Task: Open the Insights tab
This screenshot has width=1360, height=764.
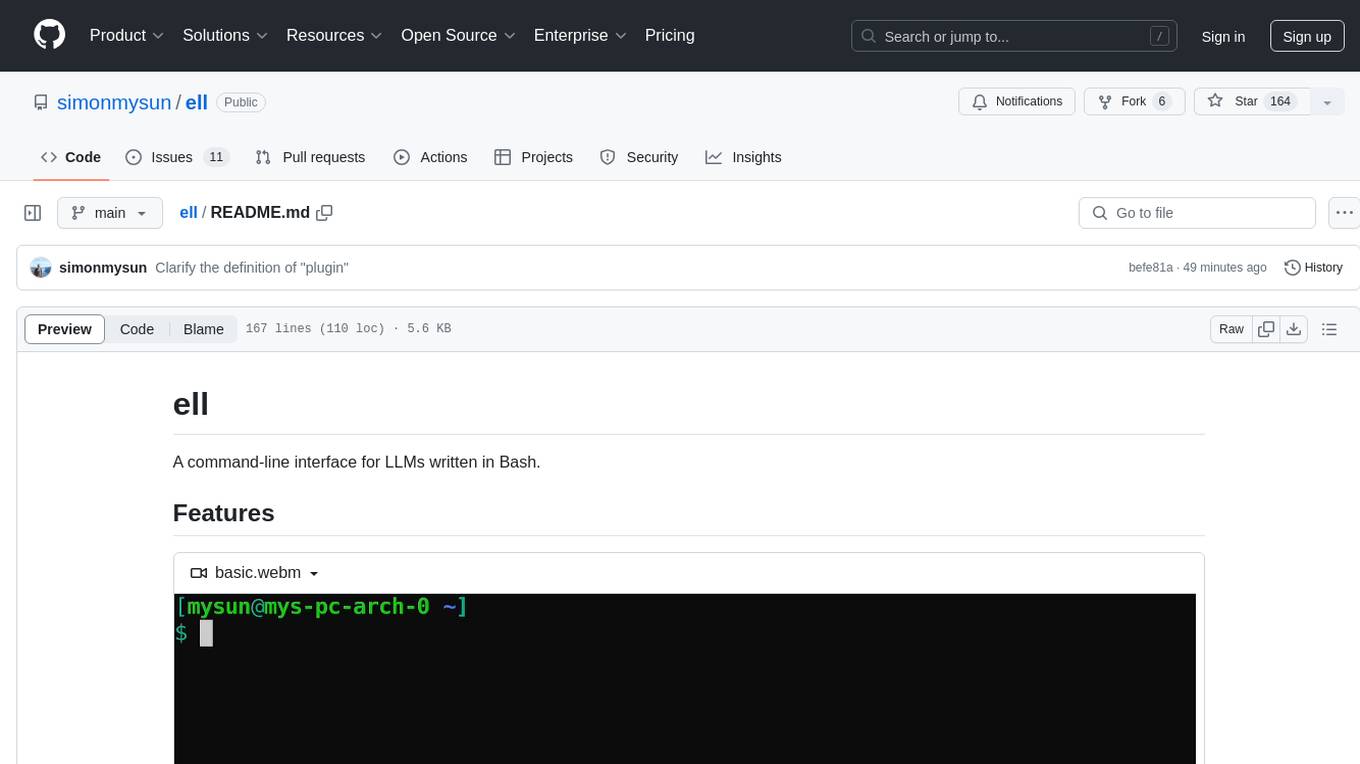Action: pyautogui.click(x=743, y=157)
